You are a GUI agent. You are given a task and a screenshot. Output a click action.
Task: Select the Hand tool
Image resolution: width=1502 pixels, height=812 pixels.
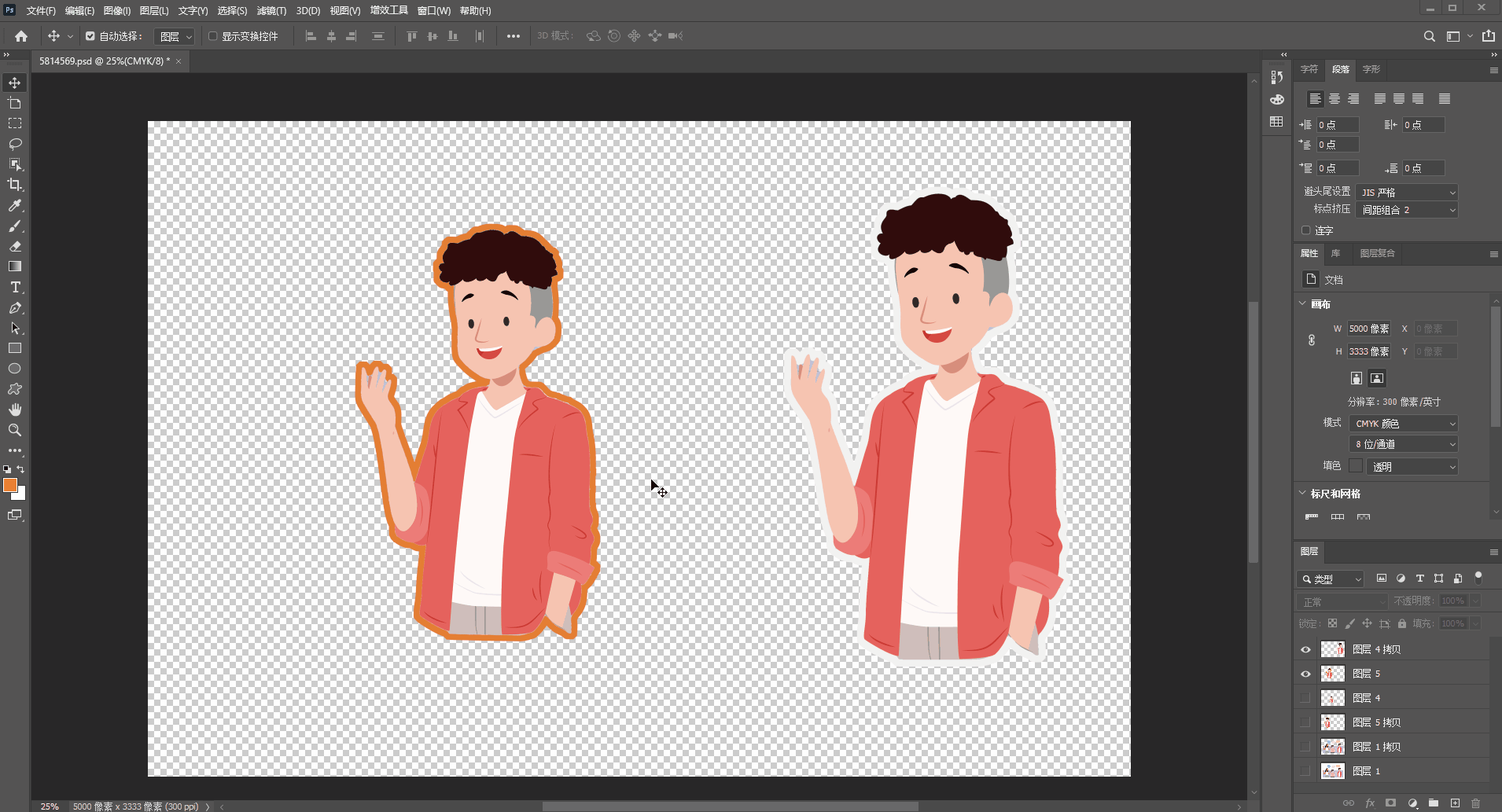pos(15,410)
